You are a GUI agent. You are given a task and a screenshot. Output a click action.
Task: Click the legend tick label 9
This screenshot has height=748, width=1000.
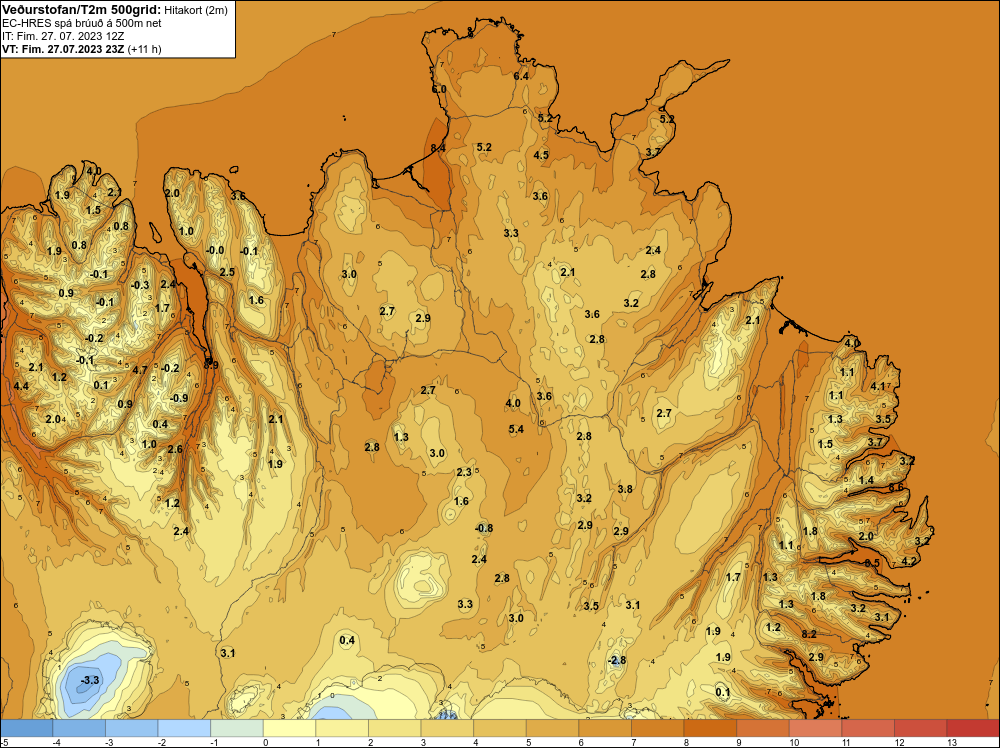tap(739, 742)
